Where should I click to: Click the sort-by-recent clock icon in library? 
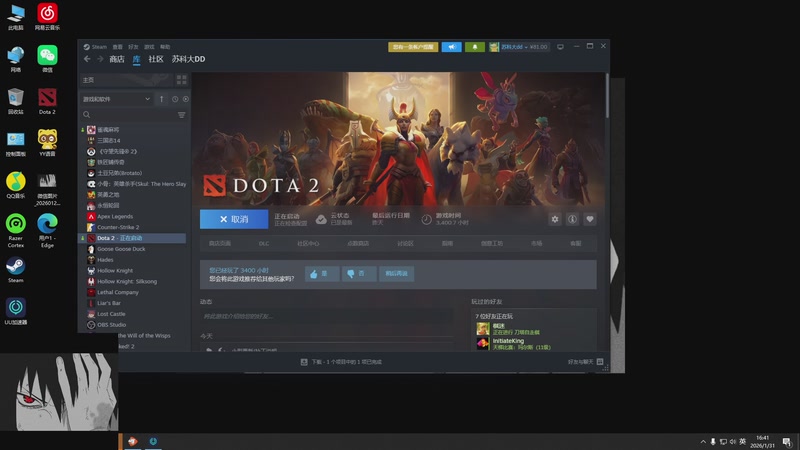175,99
